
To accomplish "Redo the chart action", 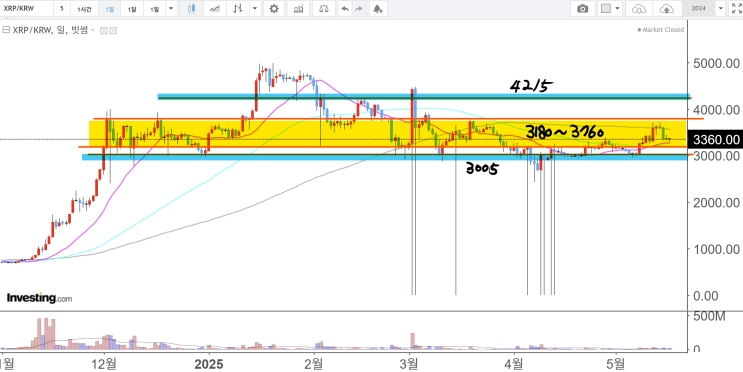I will pyautogui.click(x=359, y=9).
